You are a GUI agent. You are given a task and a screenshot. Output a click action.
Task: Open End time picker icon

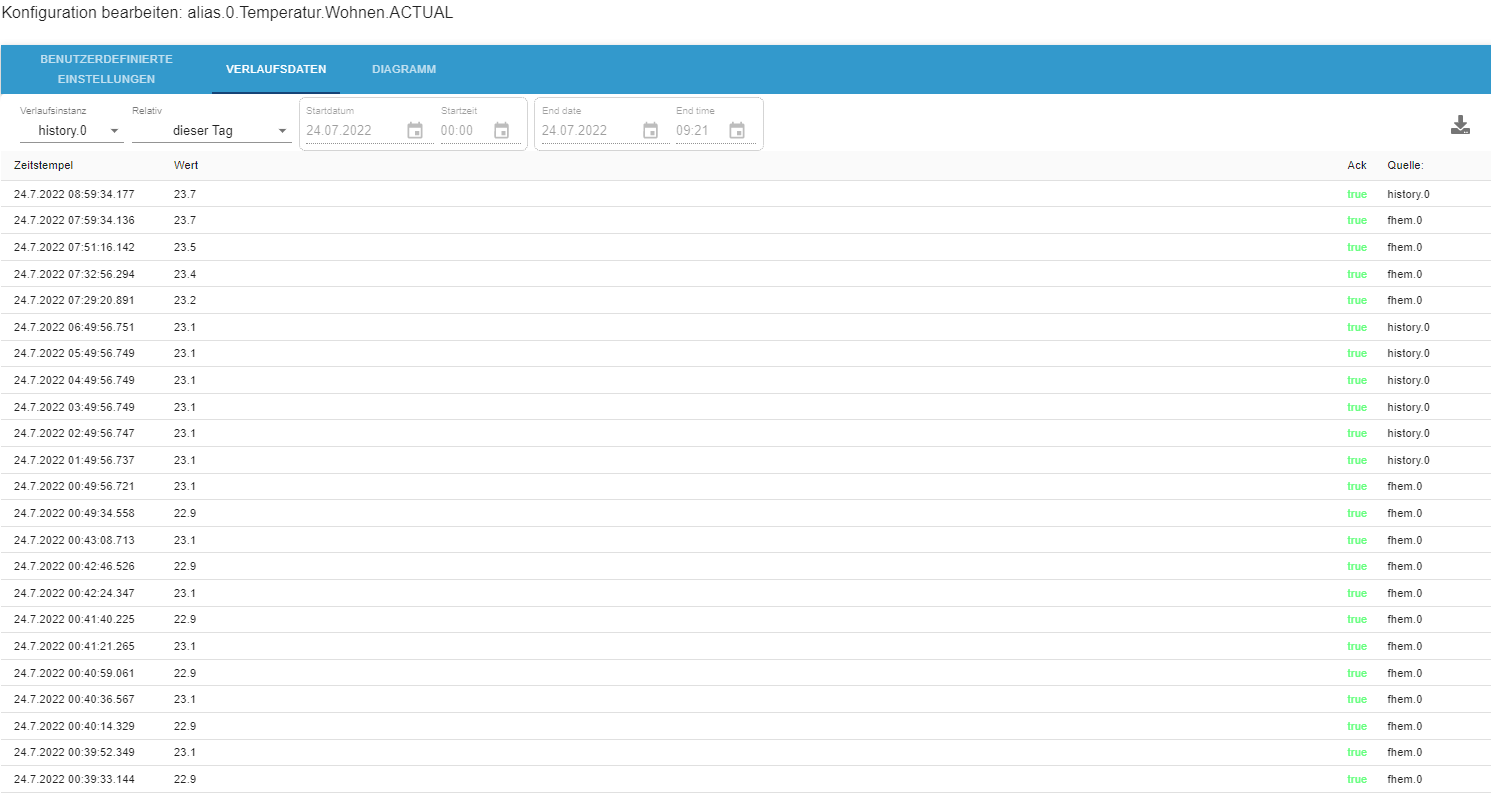(x=737, y=130)
